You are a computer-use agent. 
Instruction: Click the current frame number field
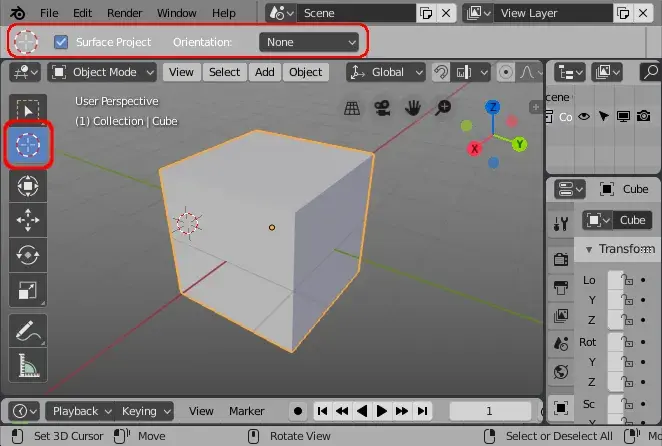pos(490,411)
